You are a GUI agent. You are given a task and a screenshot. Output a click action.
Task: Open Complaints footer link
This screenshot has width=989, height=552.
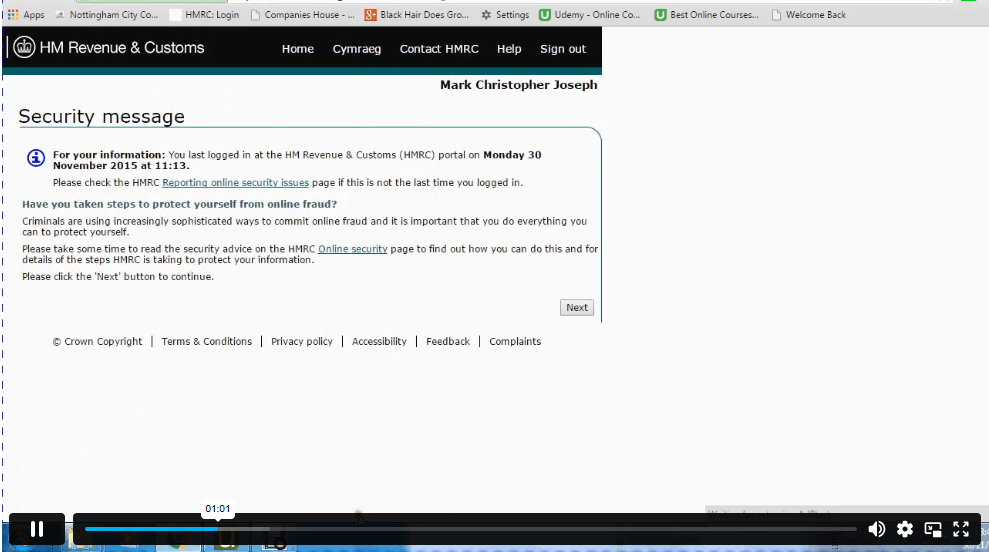point(515,341)
